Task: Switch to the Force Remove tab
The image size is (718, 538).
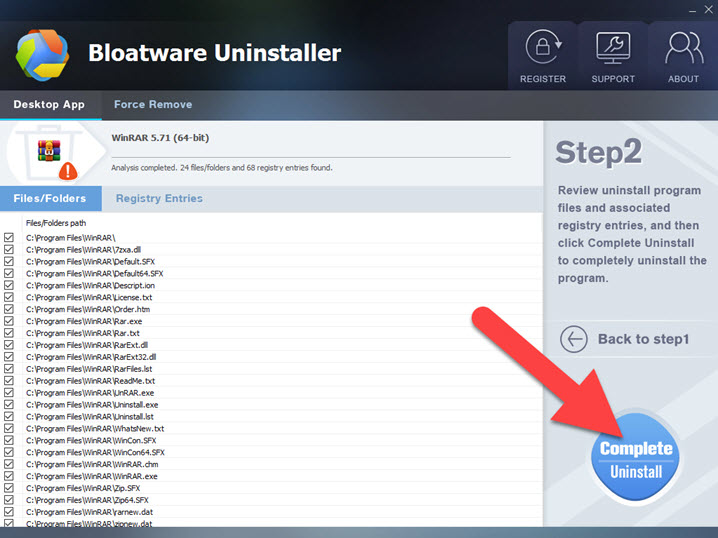Action: 153,104
